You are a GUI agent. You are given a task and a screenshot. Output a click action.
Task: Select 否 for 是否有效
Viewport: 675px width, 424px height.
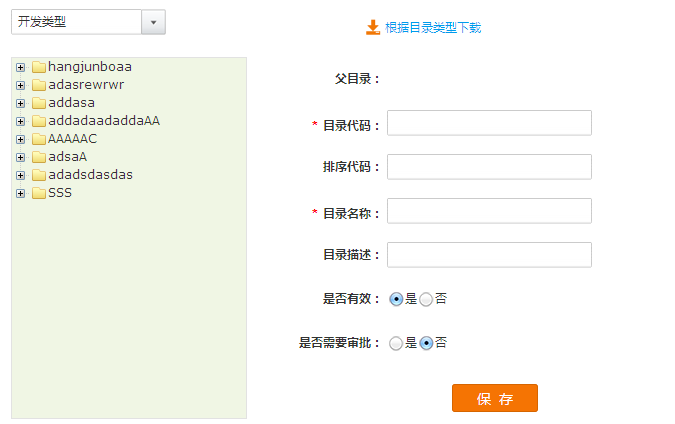pyautogui.click(x=426, y=299)
